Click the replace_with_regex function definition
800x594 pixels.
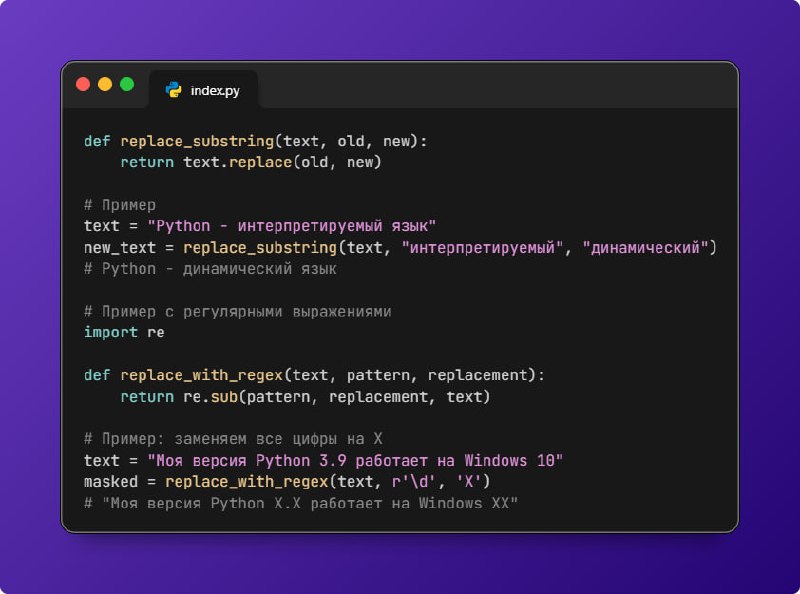(202, 376)
